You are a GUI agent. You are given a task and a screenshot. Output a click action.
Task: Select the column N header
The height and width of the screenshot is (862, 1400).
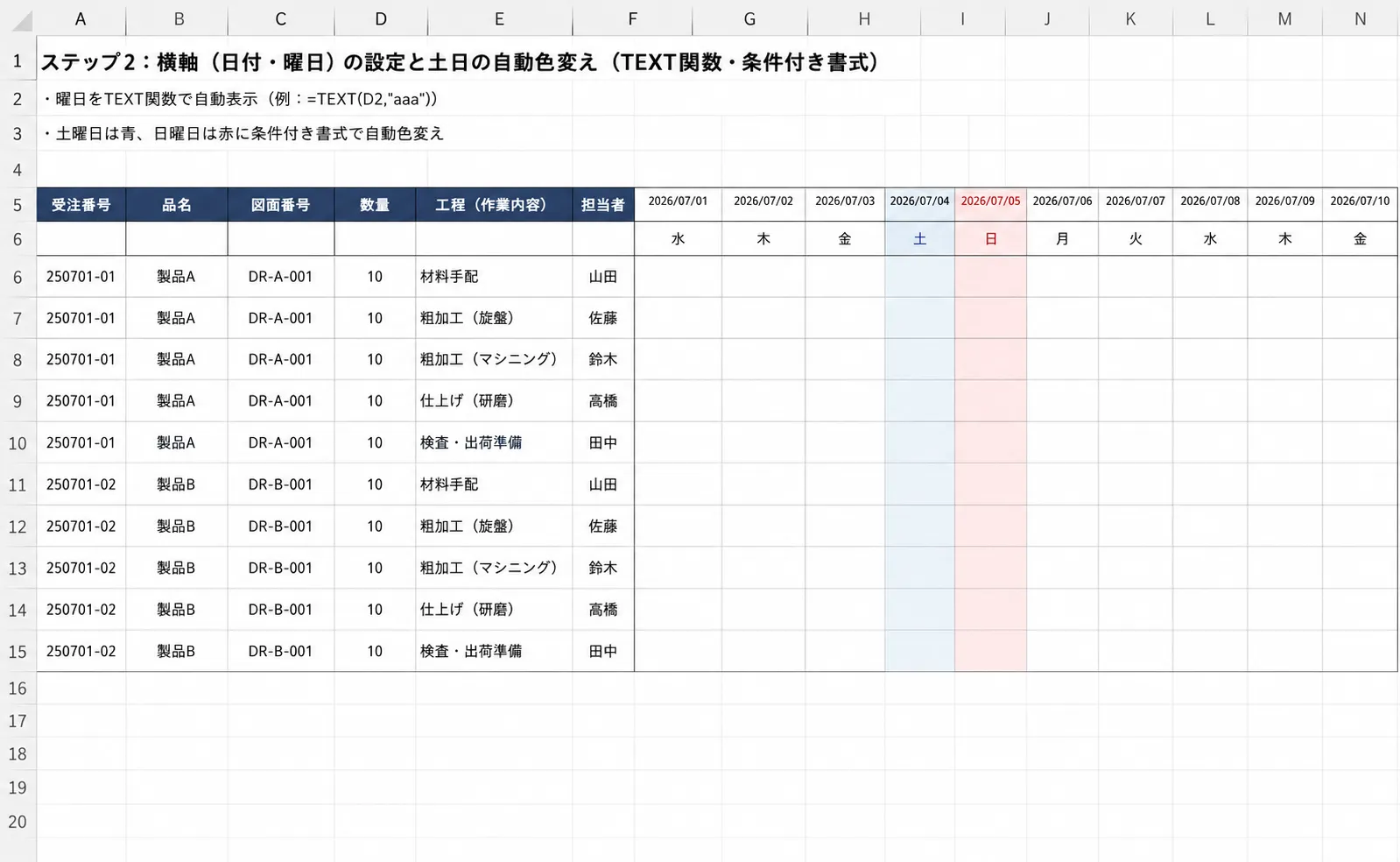[1360, 18]
